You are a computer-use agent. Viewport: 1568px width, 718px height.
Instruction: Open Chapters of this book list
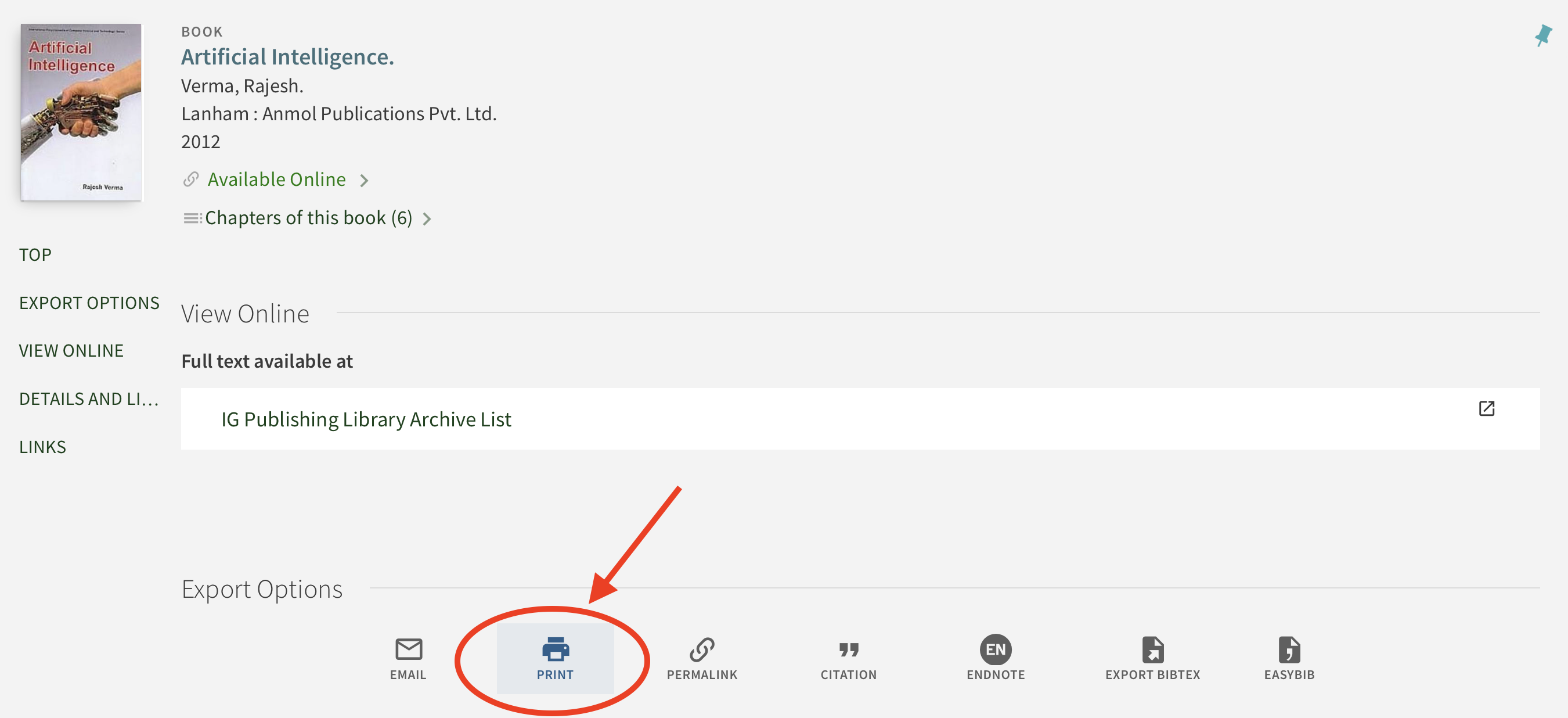click(x=308, y=218)
